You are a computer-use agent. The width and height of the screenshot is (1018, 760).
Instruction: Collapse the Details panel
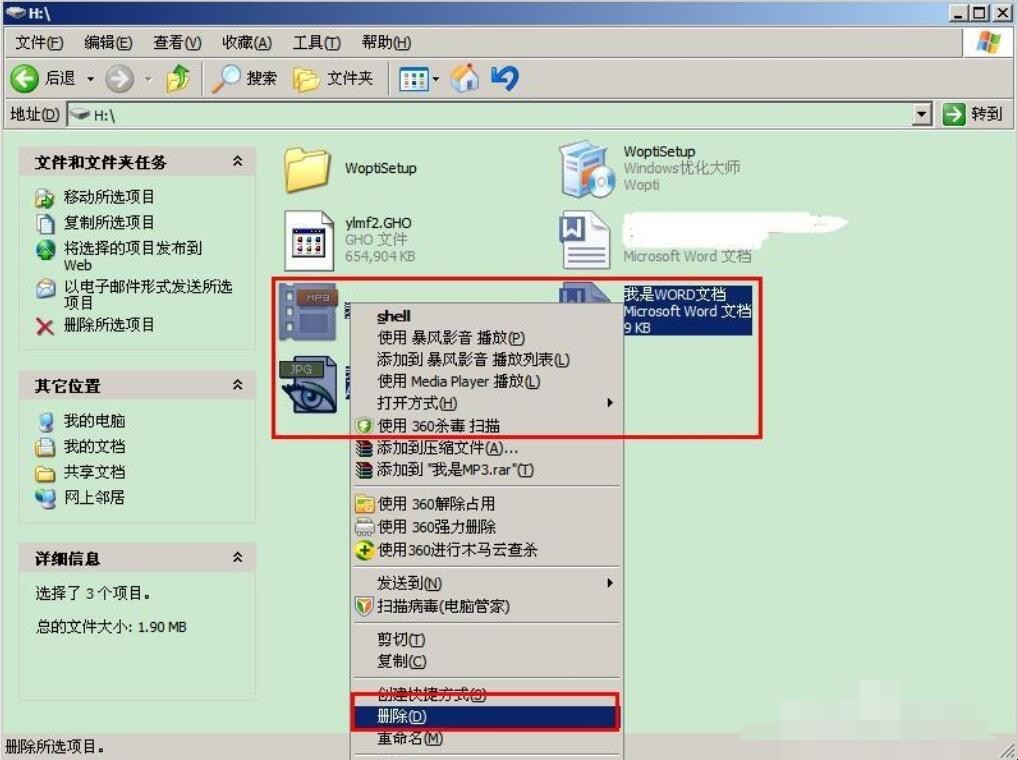coord(237,558)
